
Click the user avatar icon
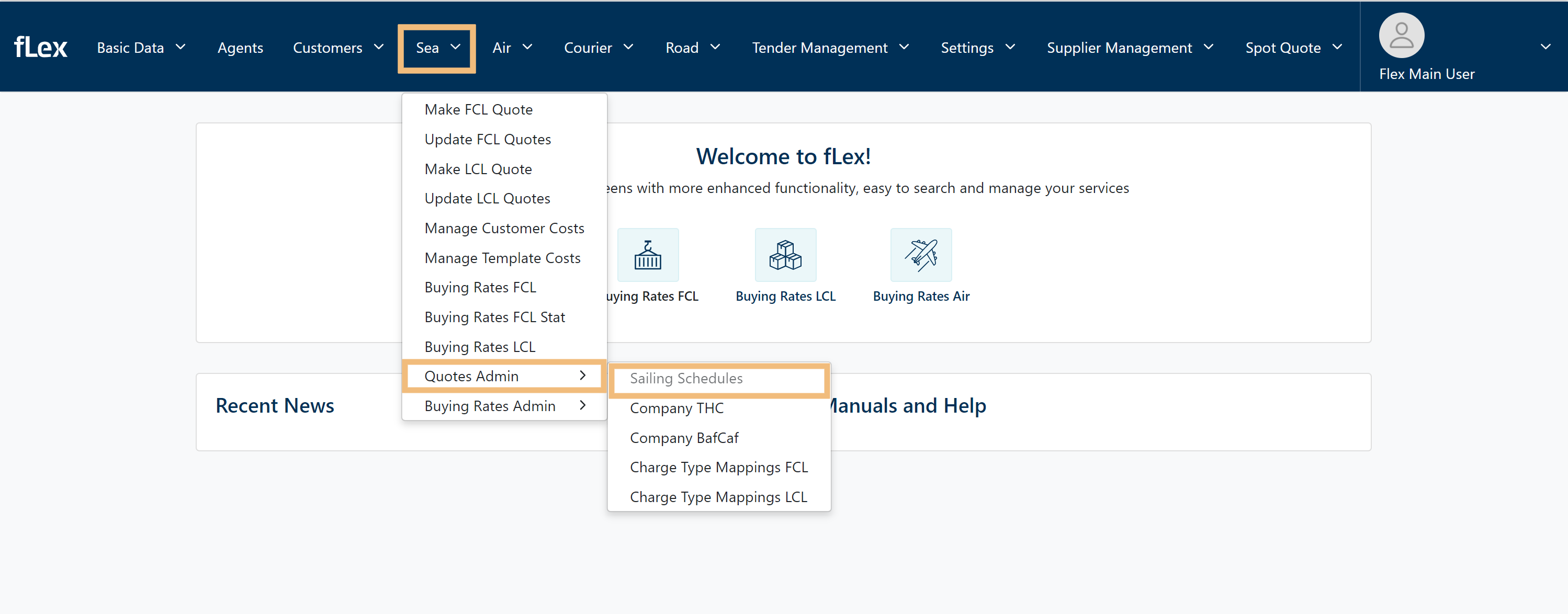click(x=1401, y=35)
